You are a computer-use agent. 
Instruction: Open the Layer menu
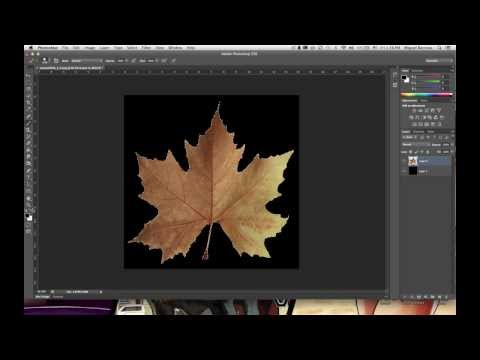tap(104, 48)
